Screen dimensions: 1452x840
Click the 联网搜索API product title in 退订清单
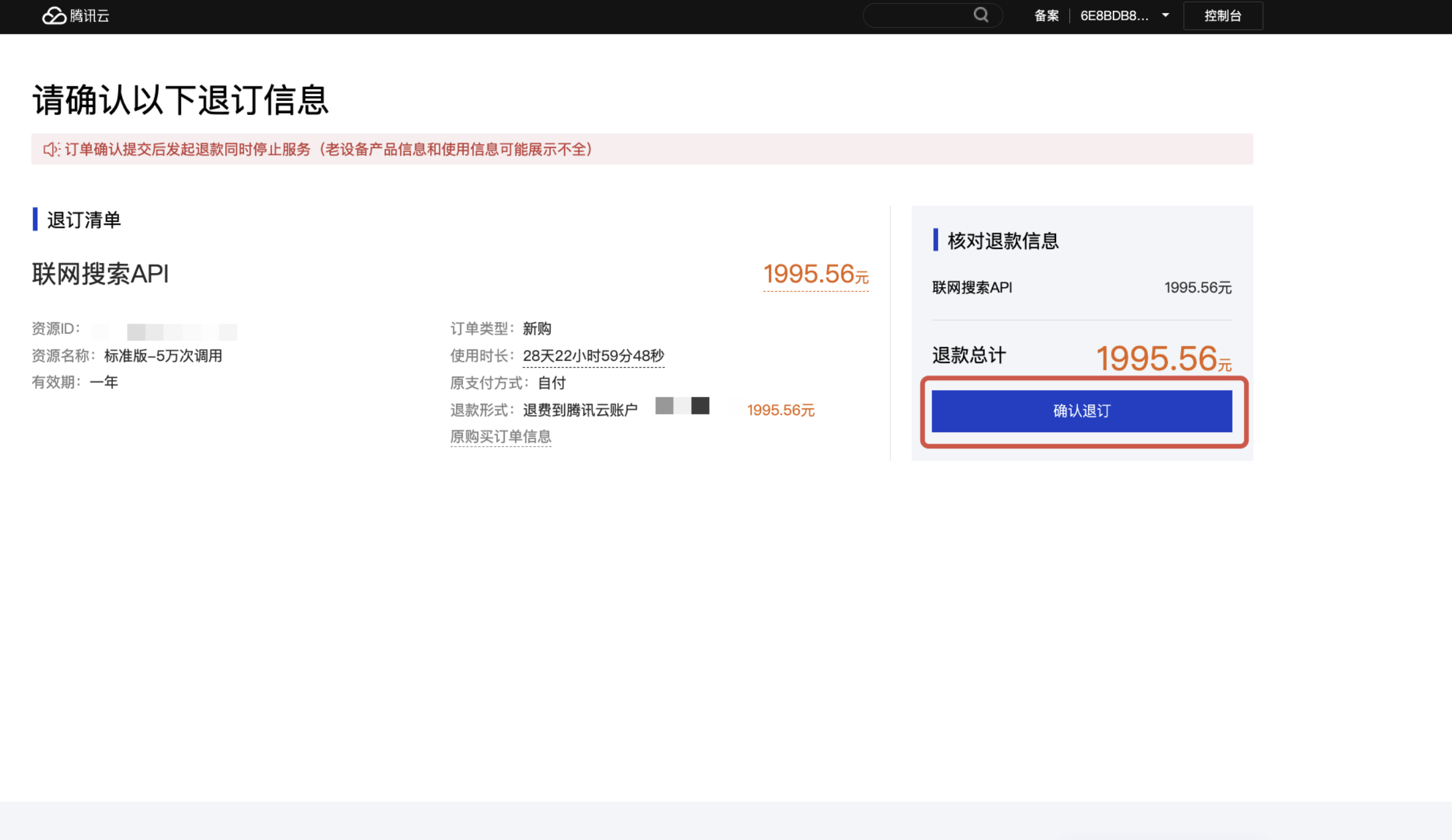pos(100,274)
